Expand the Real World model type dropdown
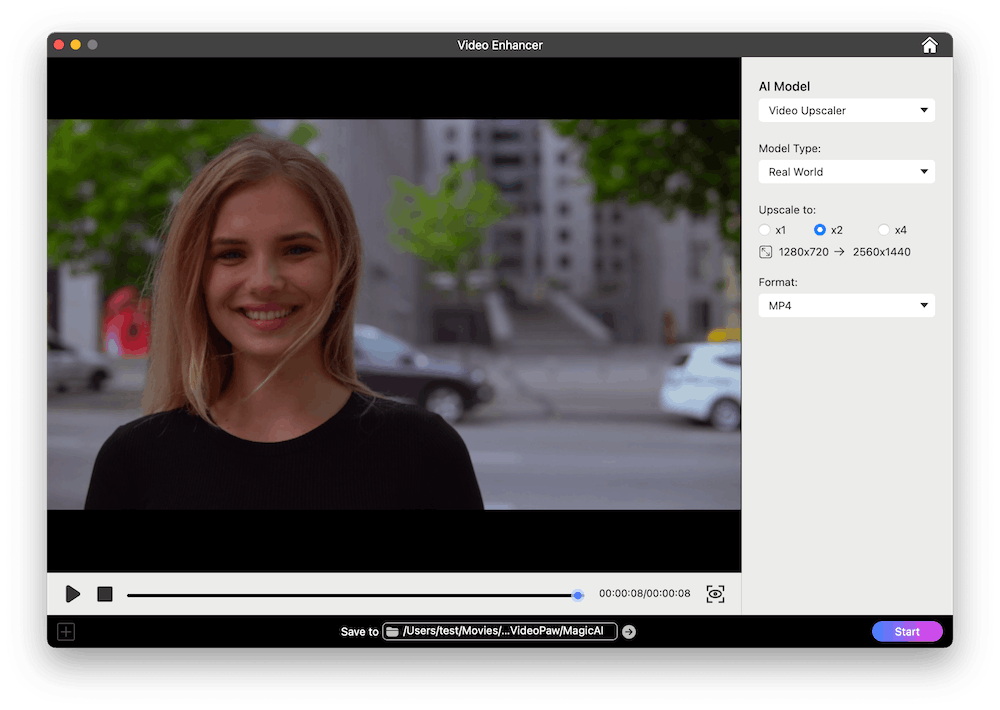This screenshot has height=710, width=1000. pos(846,172)
